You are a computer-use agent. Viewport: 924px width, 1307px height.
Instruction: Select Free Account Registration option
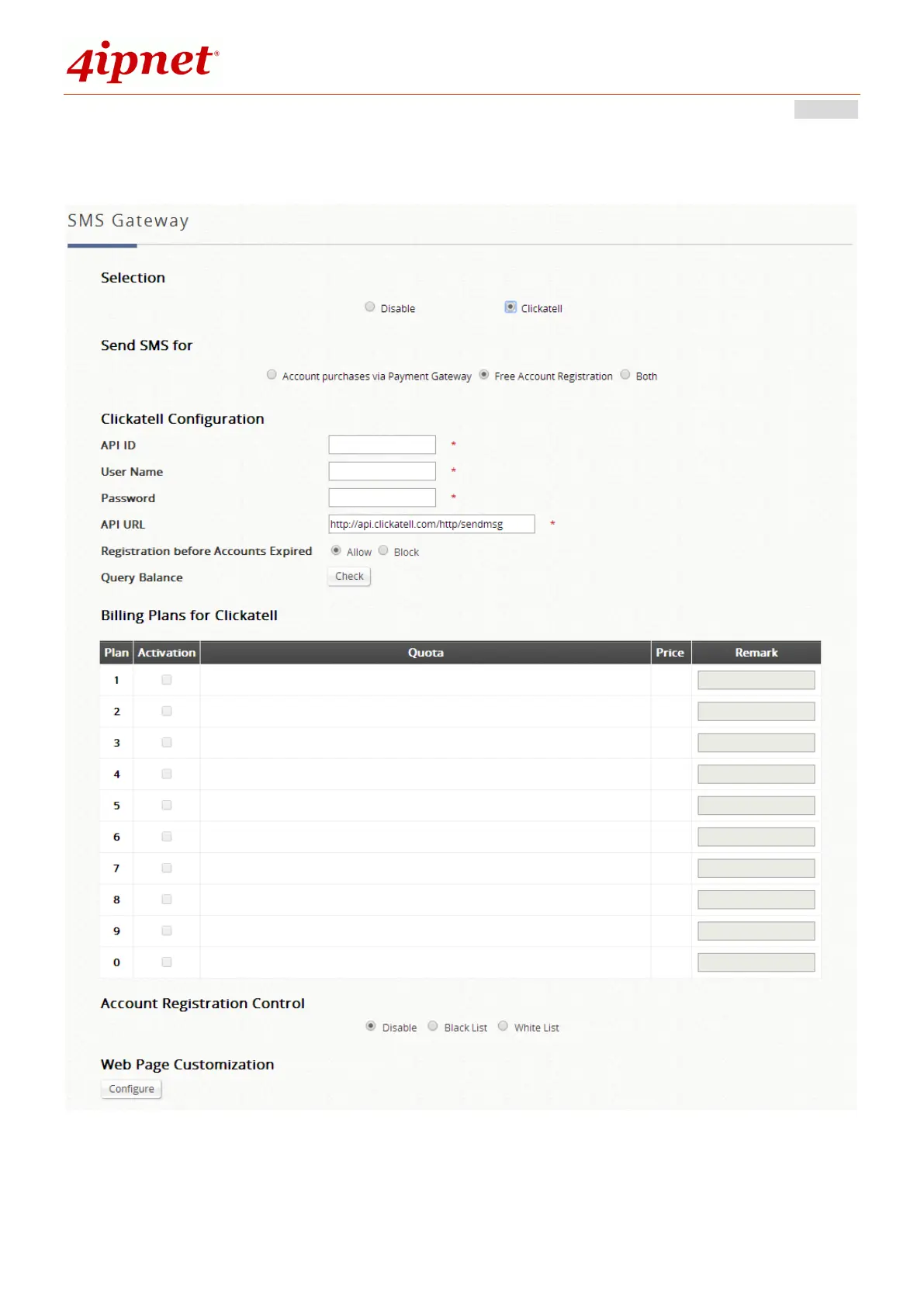[484, 375]
